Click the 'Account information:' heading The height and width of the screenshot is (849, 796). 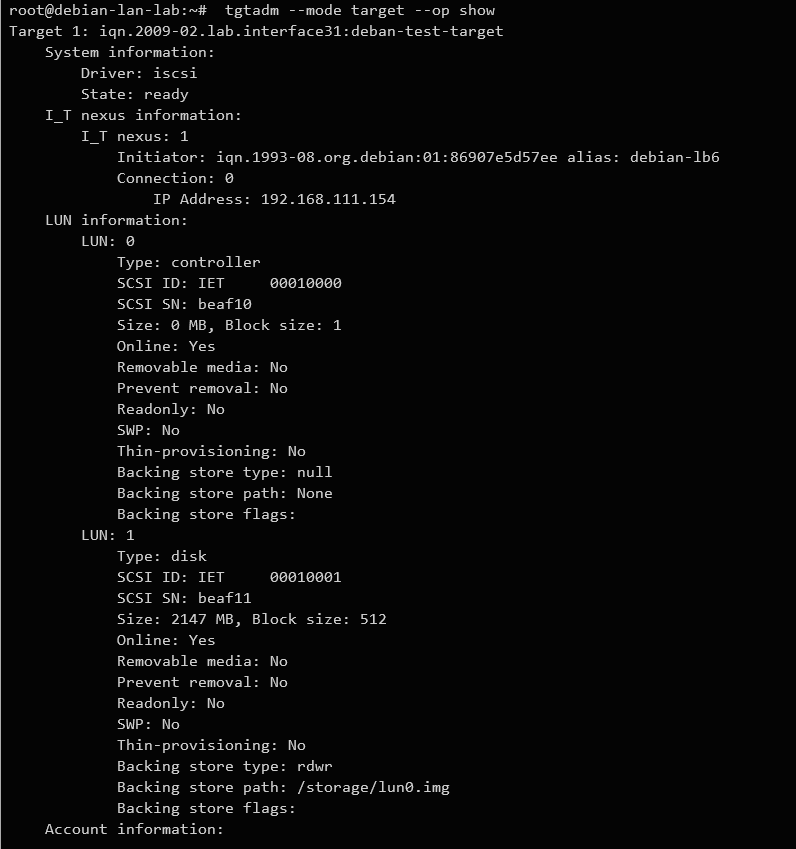pyautogui.click(x=134, y=829)
